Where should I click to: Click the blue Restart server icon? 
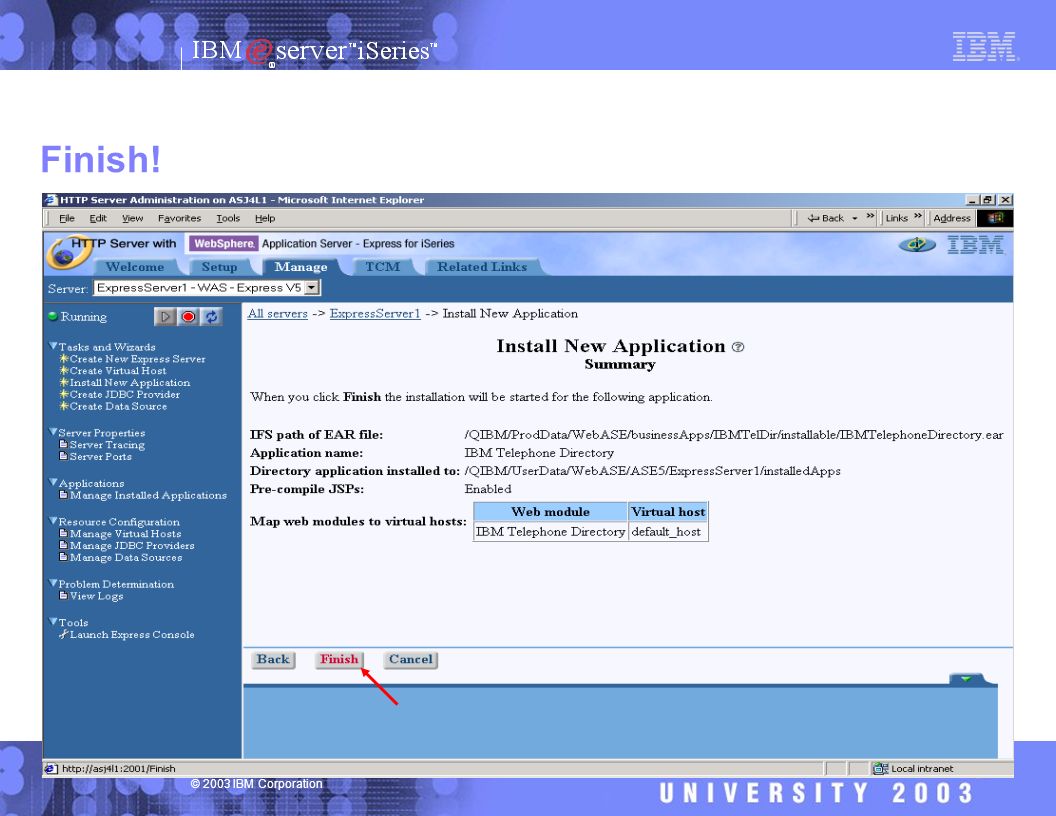pos(211,316)
